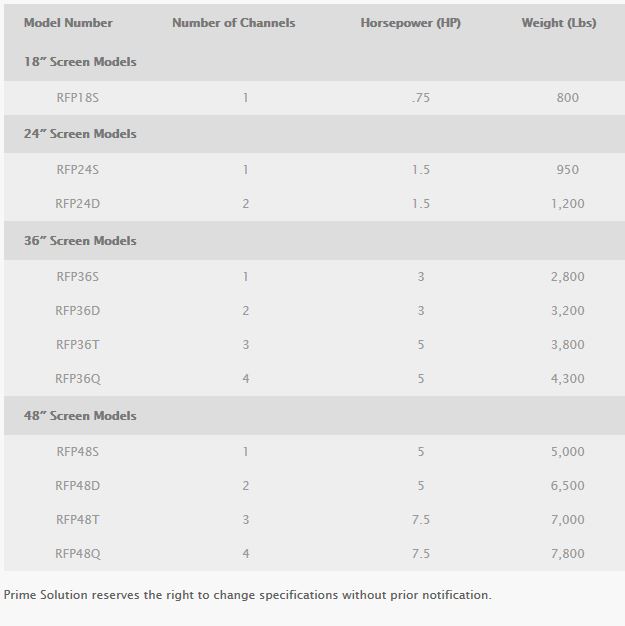The height and width of the screenshot is (626, 625).
Task: Click the Prime Solution specifications disclaimer text
Action: pos(248,595)
